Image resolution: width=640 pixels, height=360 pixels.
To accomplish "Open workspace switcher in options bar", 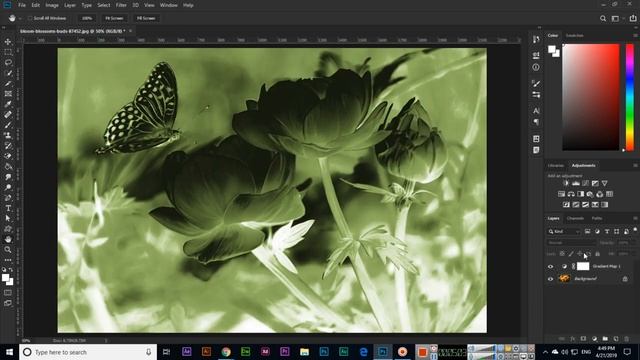I will (x=616, y=18).
